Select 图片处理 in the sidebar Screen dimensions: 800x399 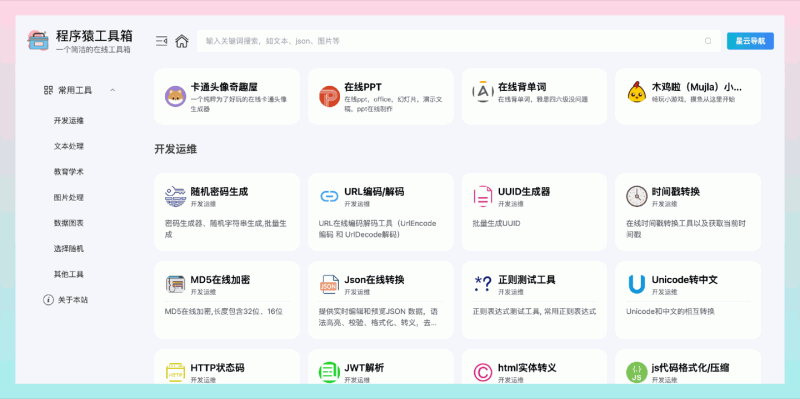(69, 197)
